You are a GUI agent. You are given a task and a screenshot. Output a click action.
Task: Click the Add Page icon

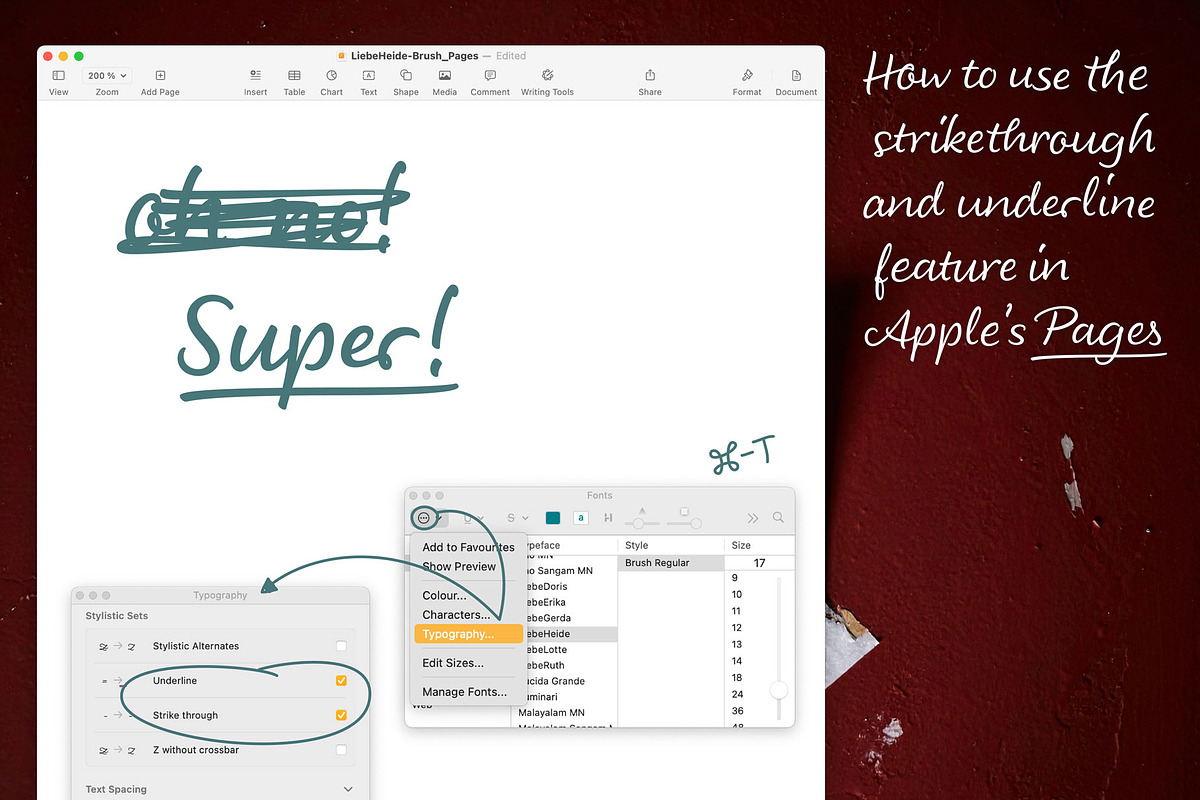pyautogui.click(x=160, y=75)
